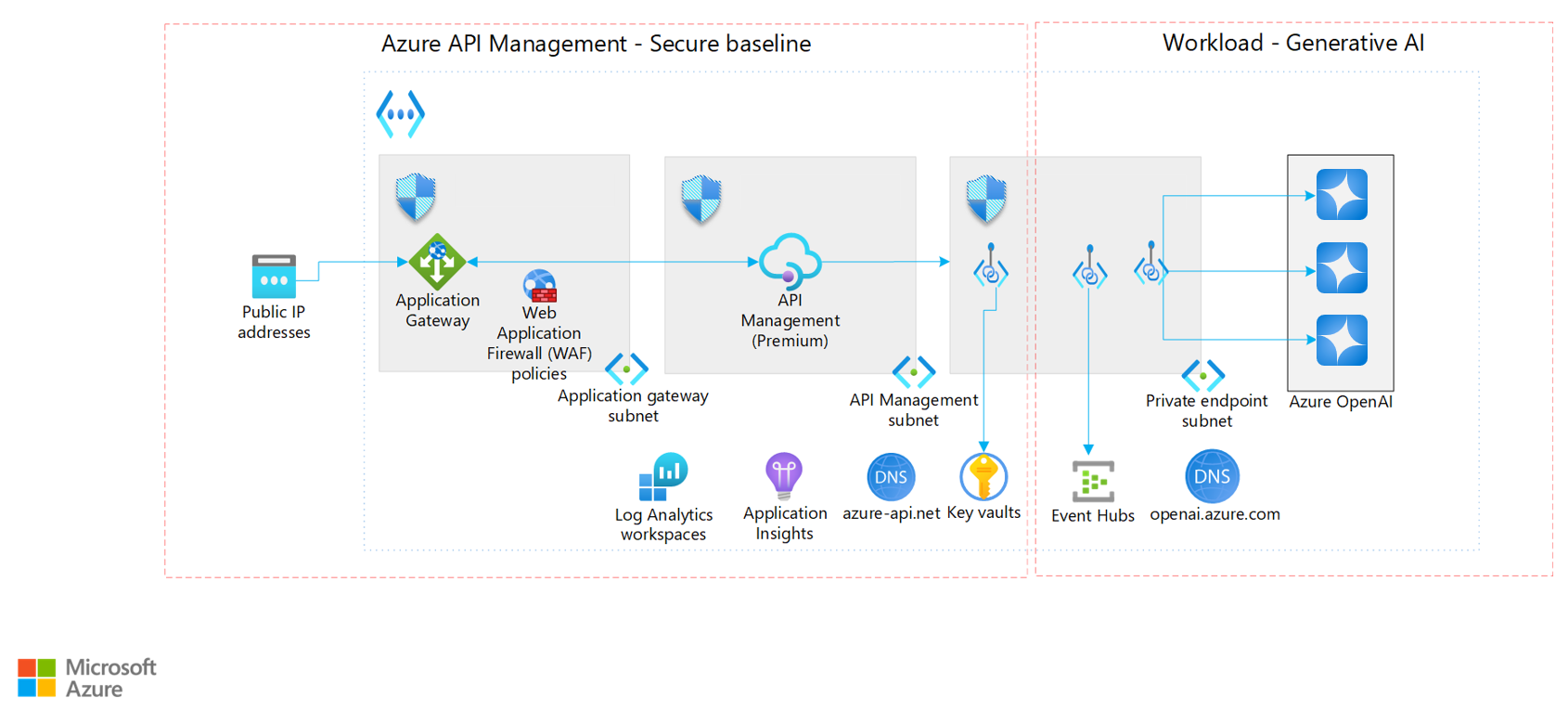Click the 'Workload - Generative AI' title

tap(1293, 43)
